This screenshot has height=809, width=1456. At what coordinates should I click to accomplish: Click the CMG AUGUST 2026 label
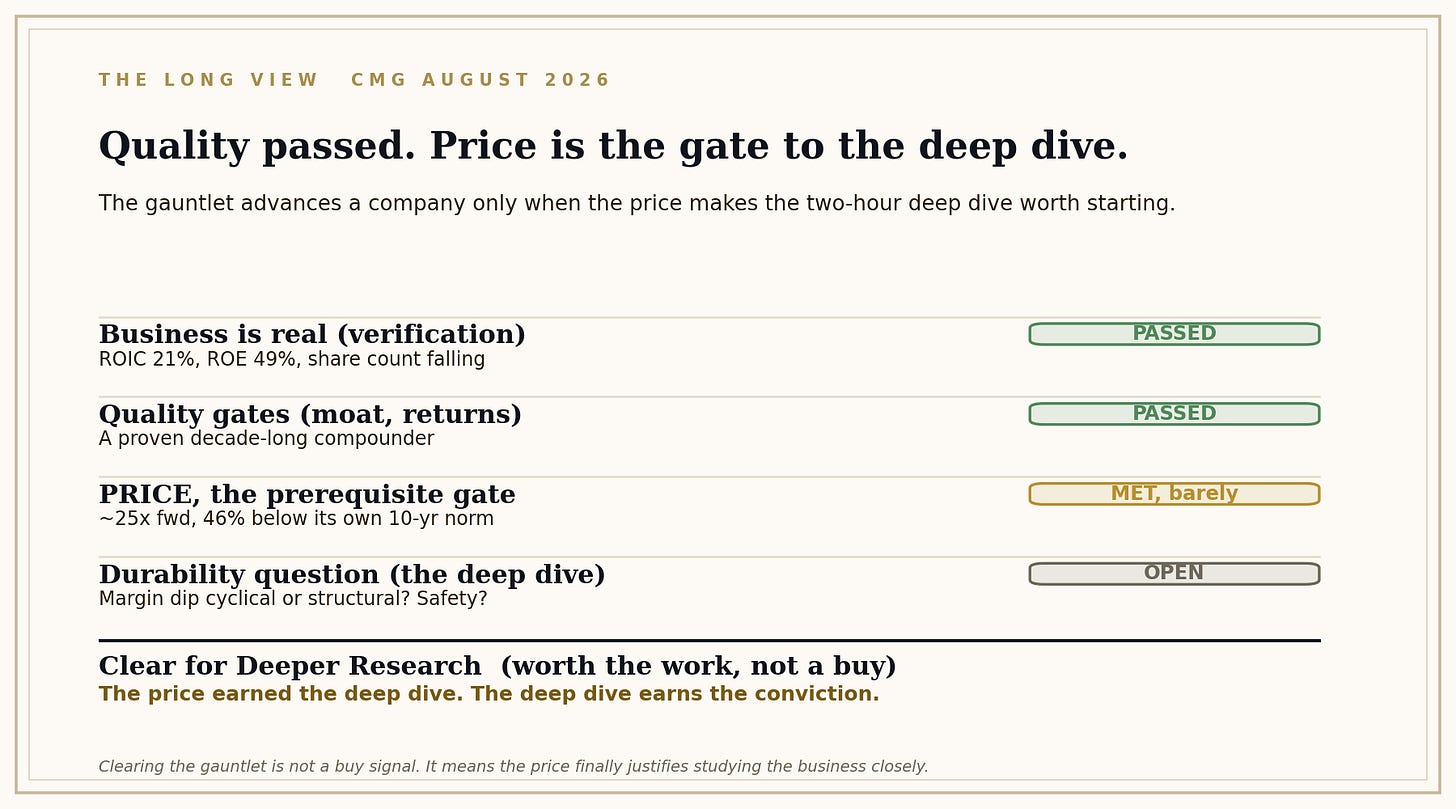coord(480,80)
